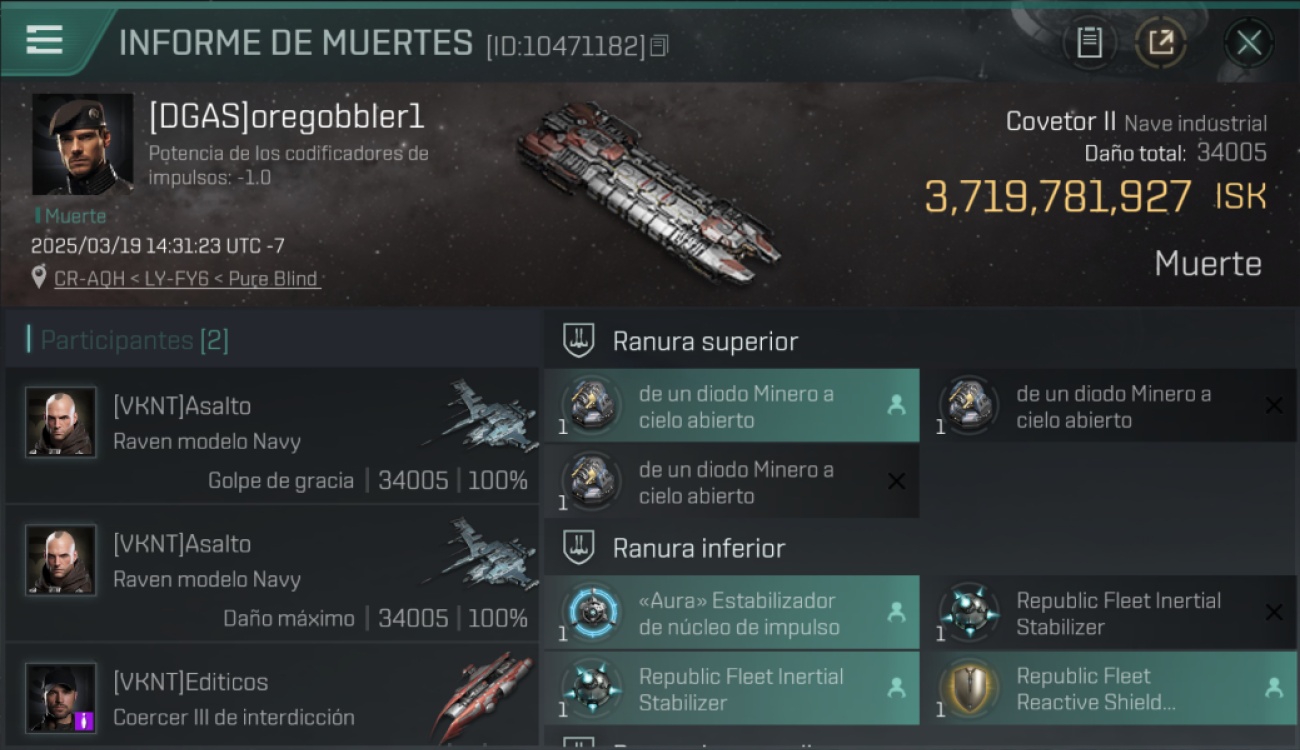This screenshot has height=750, width=1300.
Task: Open the clipboard report icon
Action: click(x=1089, y=42)
